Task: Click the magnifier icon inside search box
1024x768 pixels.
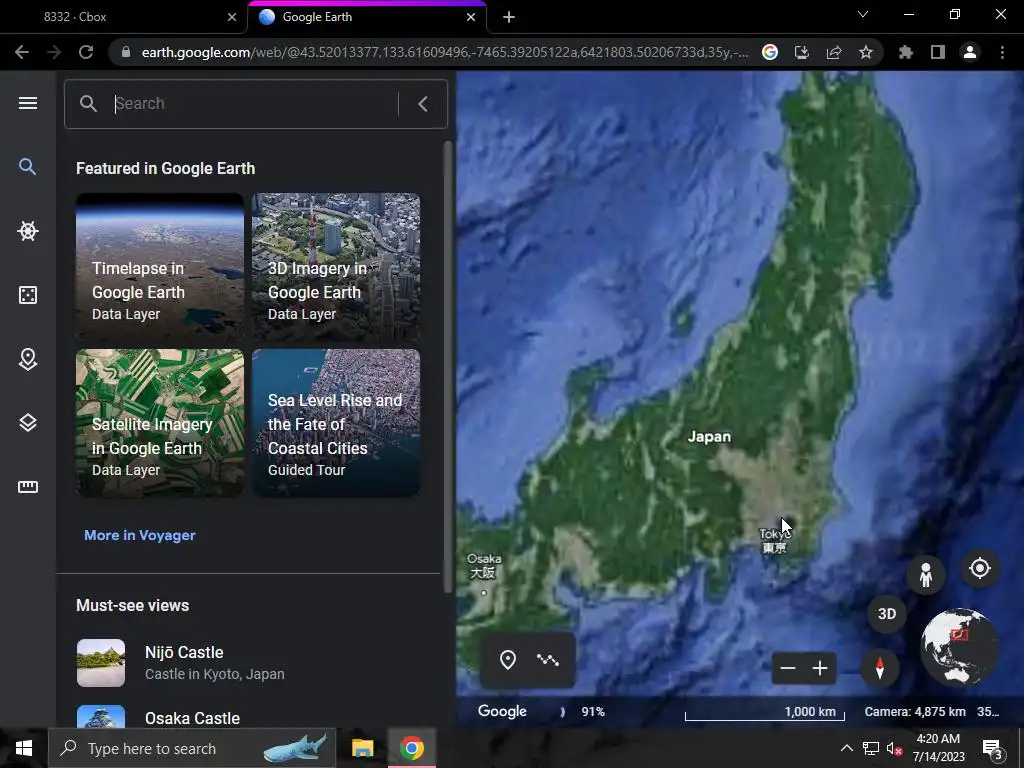Action: [x=88, y=104]
